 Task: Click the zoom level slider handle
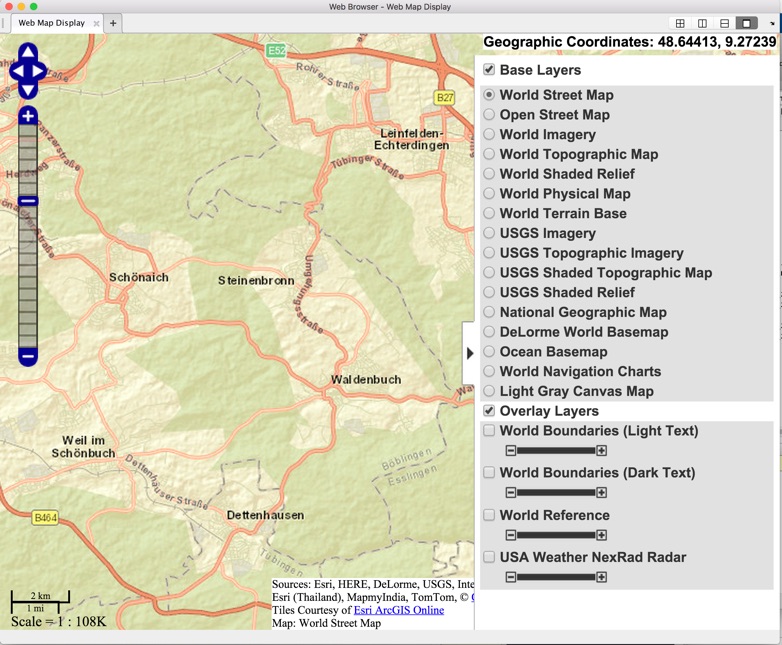click(x=28, y=201)
